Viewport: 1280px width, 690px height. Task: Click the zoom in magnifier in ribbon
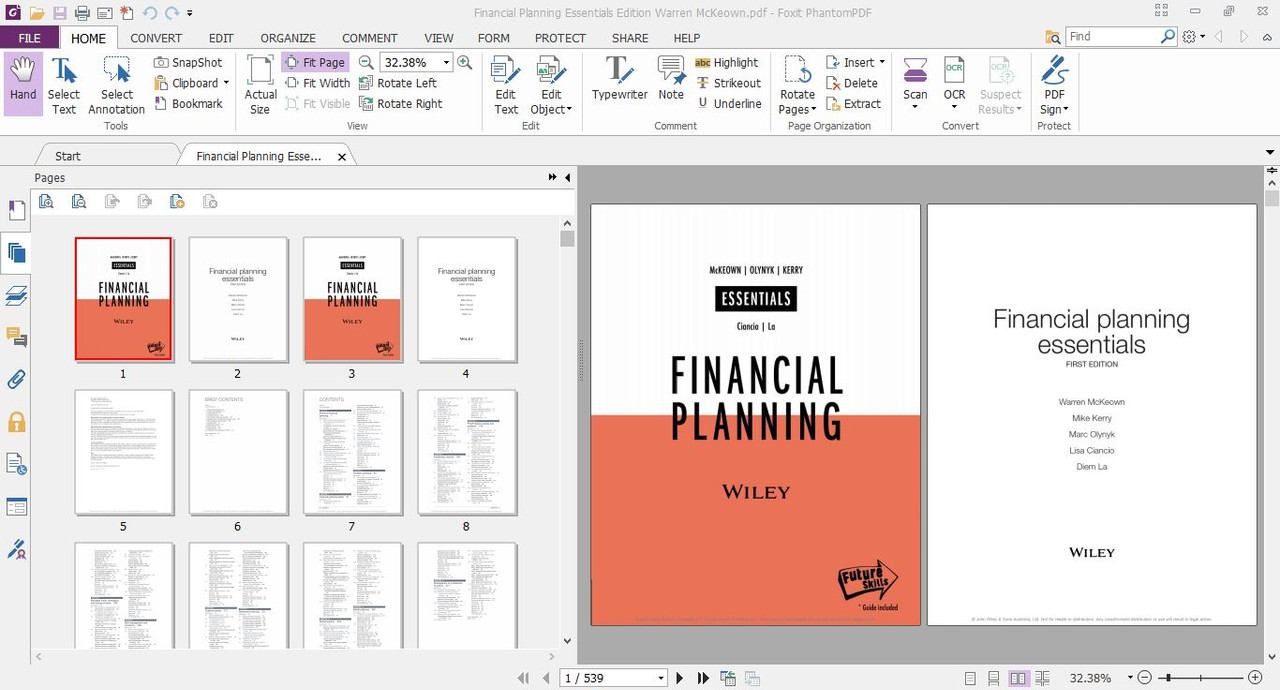point(464,62)
